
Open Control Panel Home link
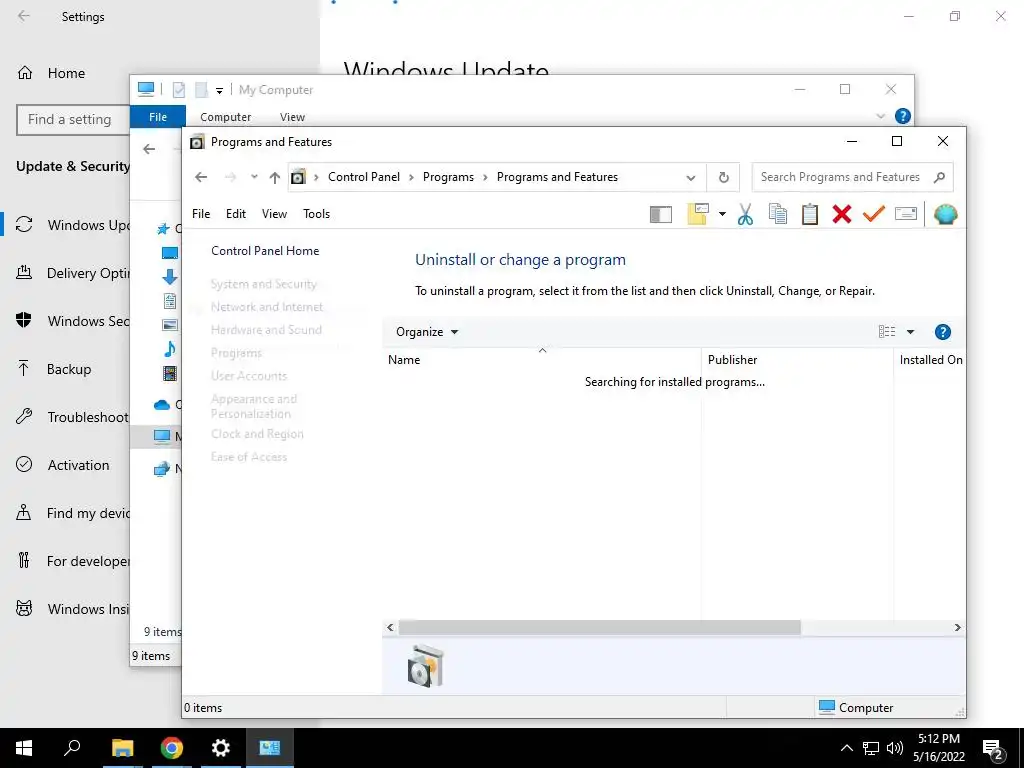coord(265,251)
